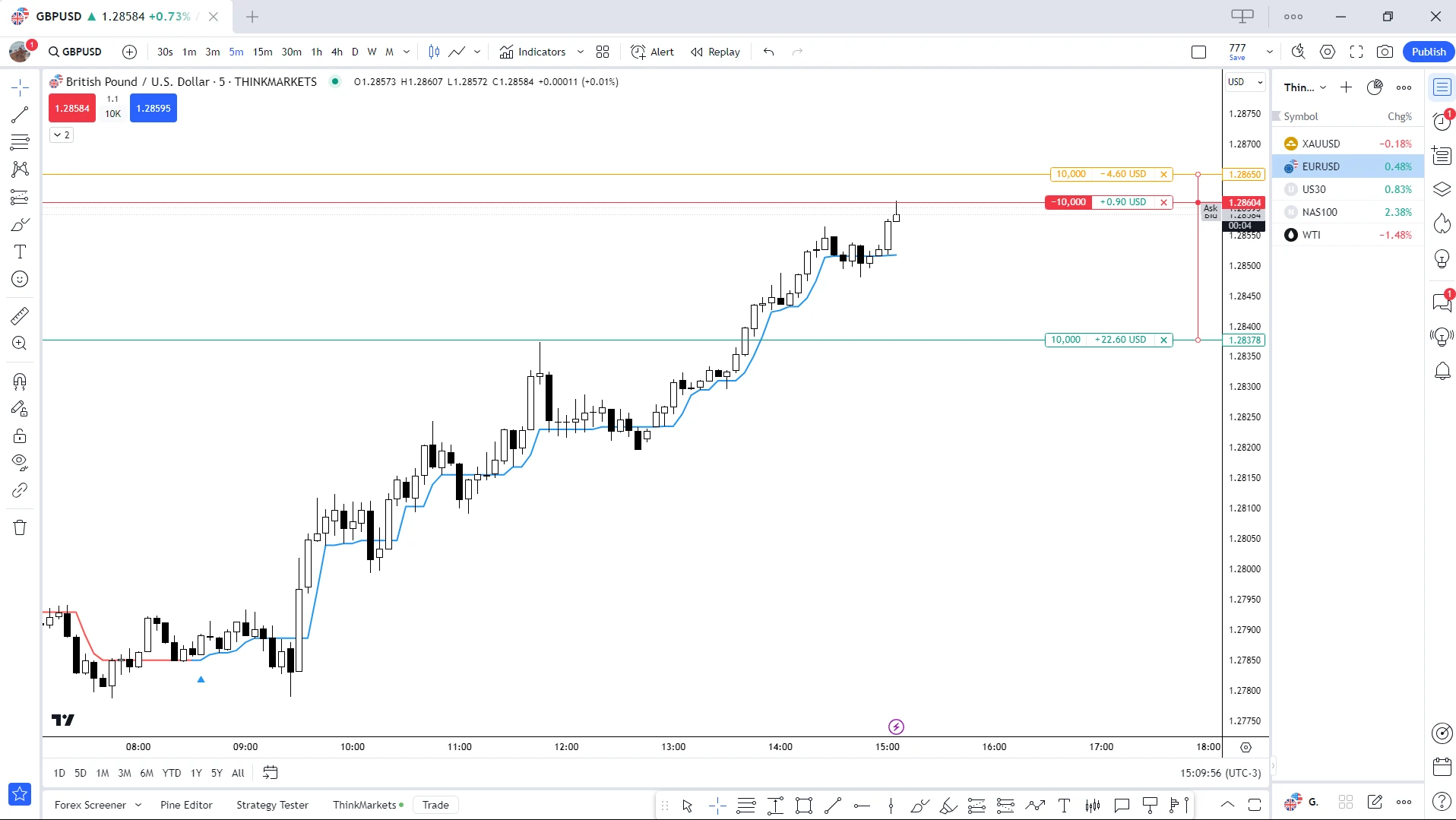
Task: Click the Zoom In magnifier tool
Action: [x=20, y=344]
